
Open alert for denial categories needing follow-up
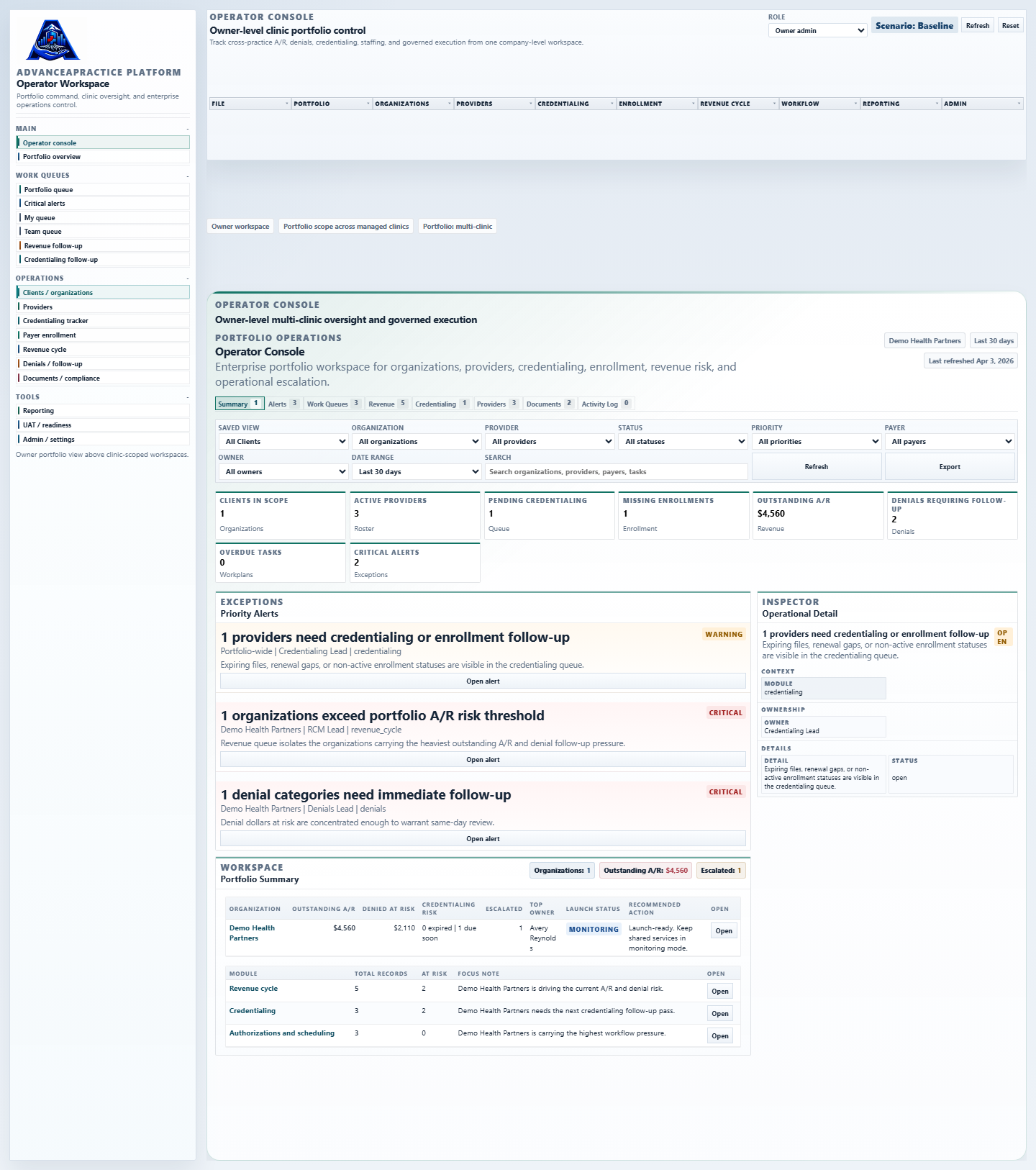[483, 839]
